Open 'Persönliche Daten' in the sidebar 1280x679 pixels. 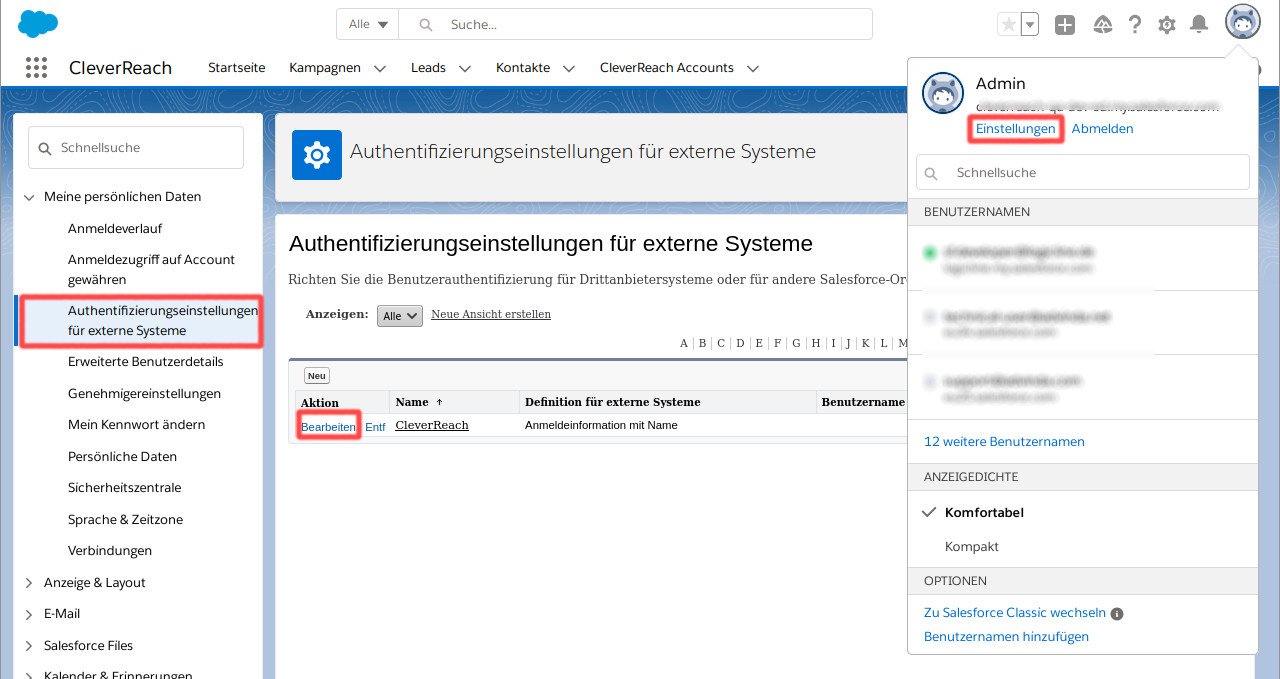click(122, 457)
